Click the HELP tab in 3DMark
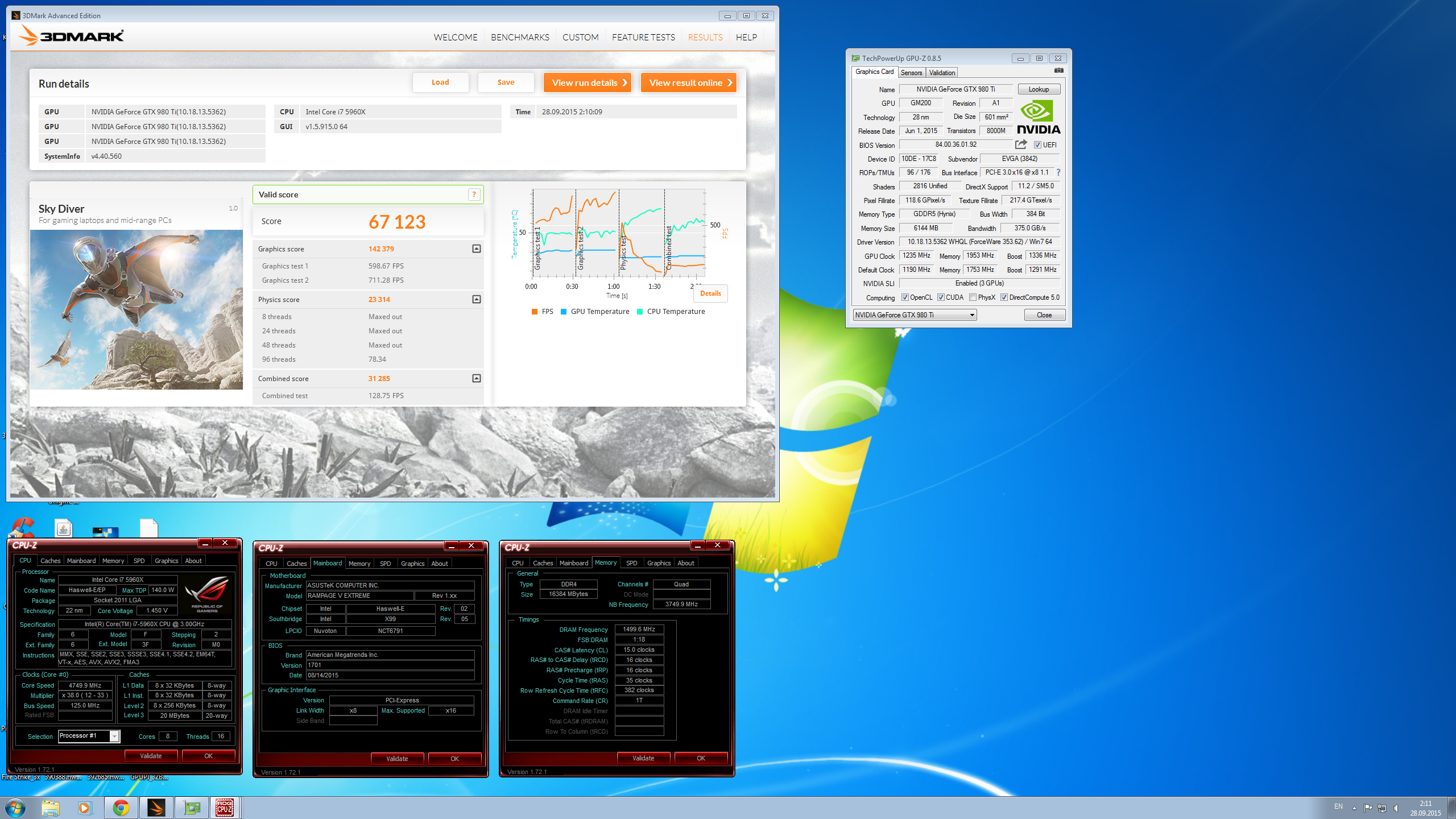 coord(746,37)
